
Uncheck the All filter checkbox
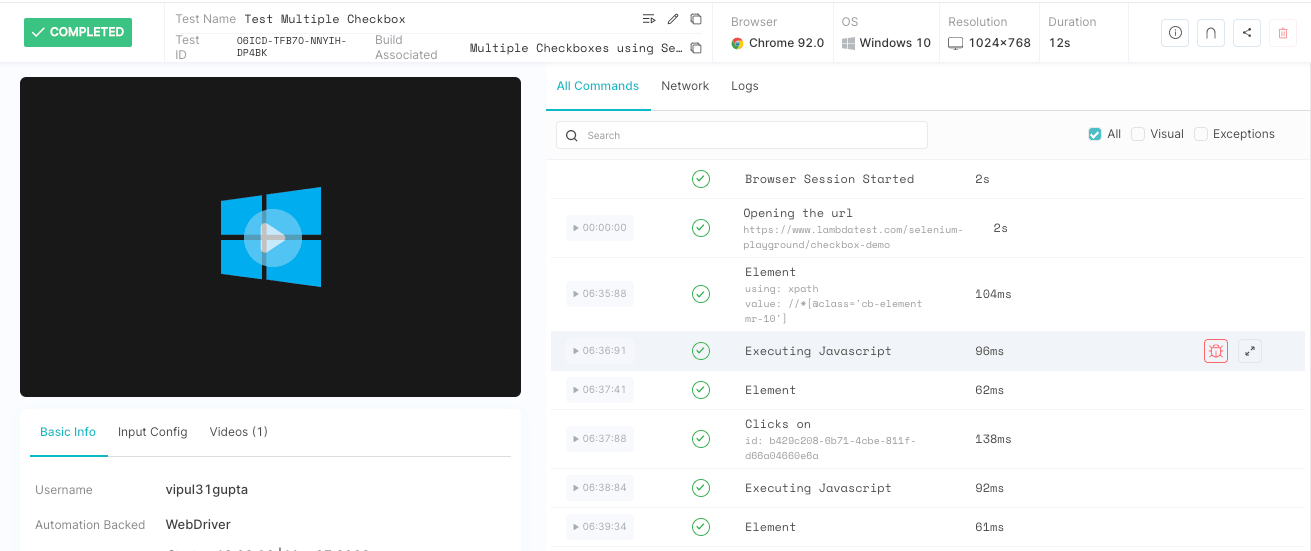click(x=1094, y=134)
